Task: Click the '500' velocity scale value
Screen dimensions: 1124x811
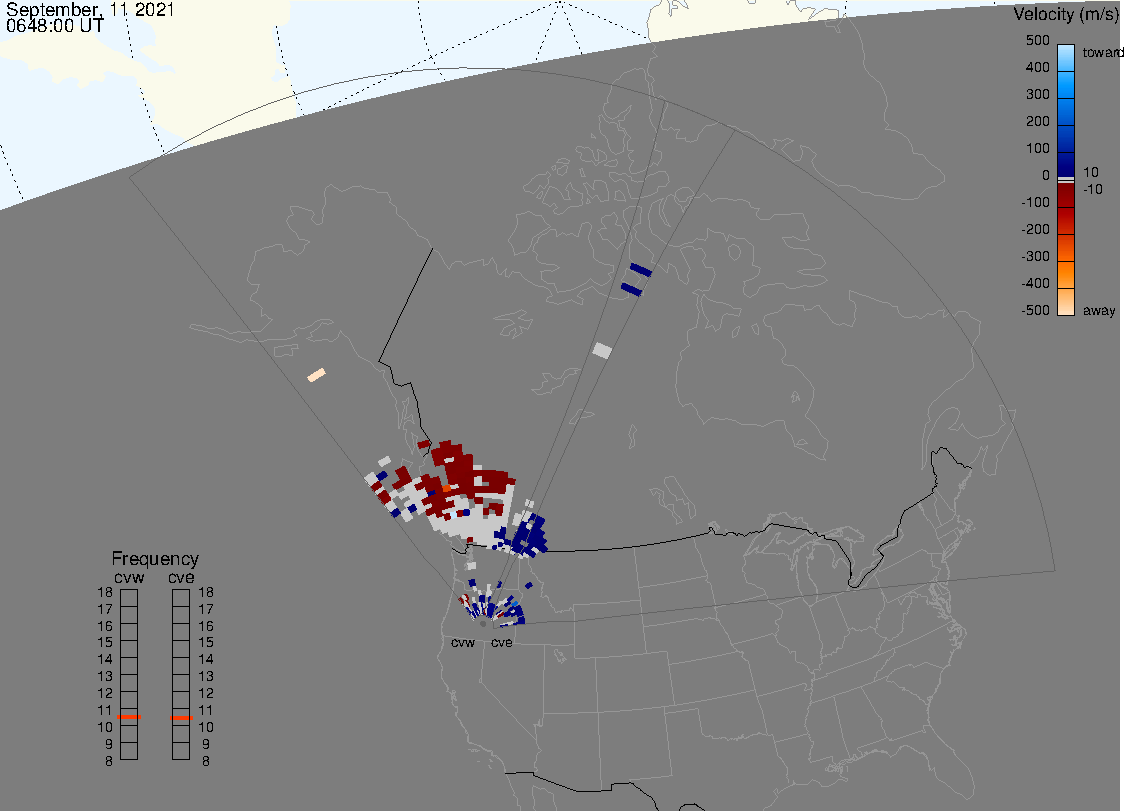Action: pyautogui.click(x=1037, y=40)
